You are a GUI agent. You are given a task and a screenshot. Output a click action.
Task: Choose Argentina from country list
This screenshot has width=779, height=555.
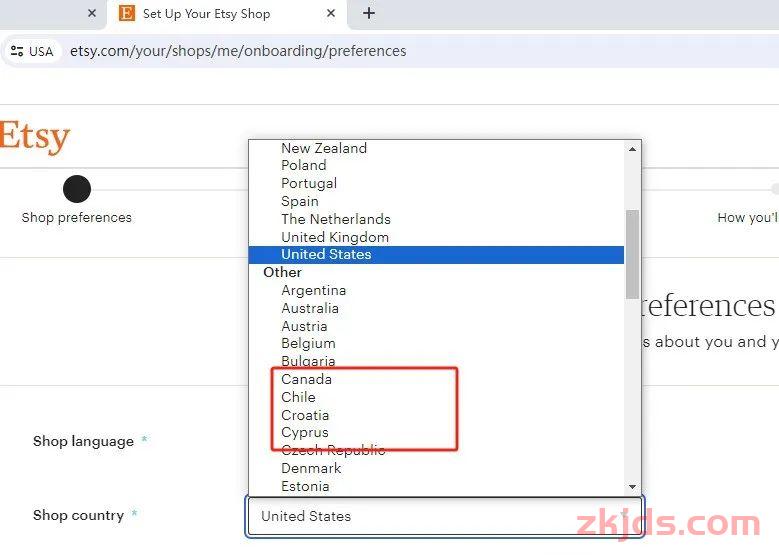coord(436,290)
